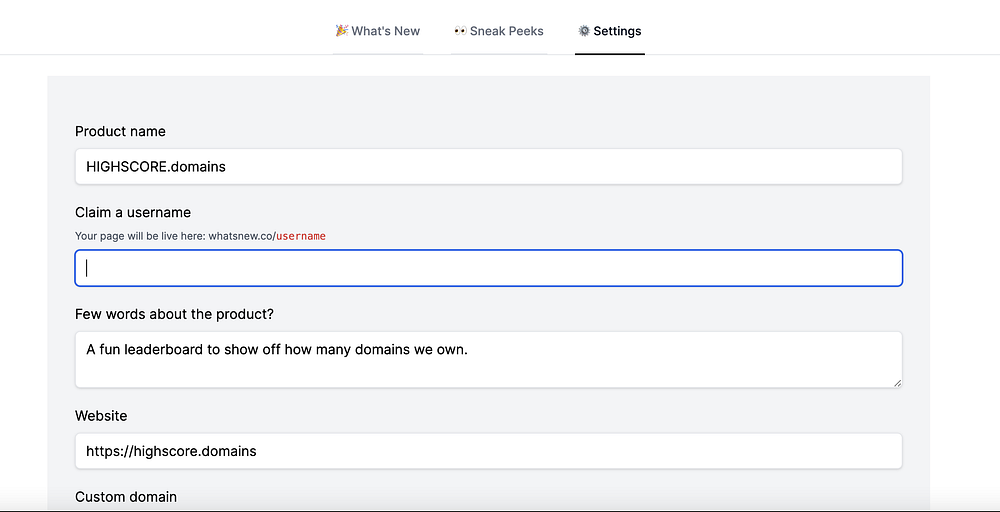This screenshot has height=512, width=1000.
Task: Click the "whatsnew.co/" URL text
Action: point(242,236)
